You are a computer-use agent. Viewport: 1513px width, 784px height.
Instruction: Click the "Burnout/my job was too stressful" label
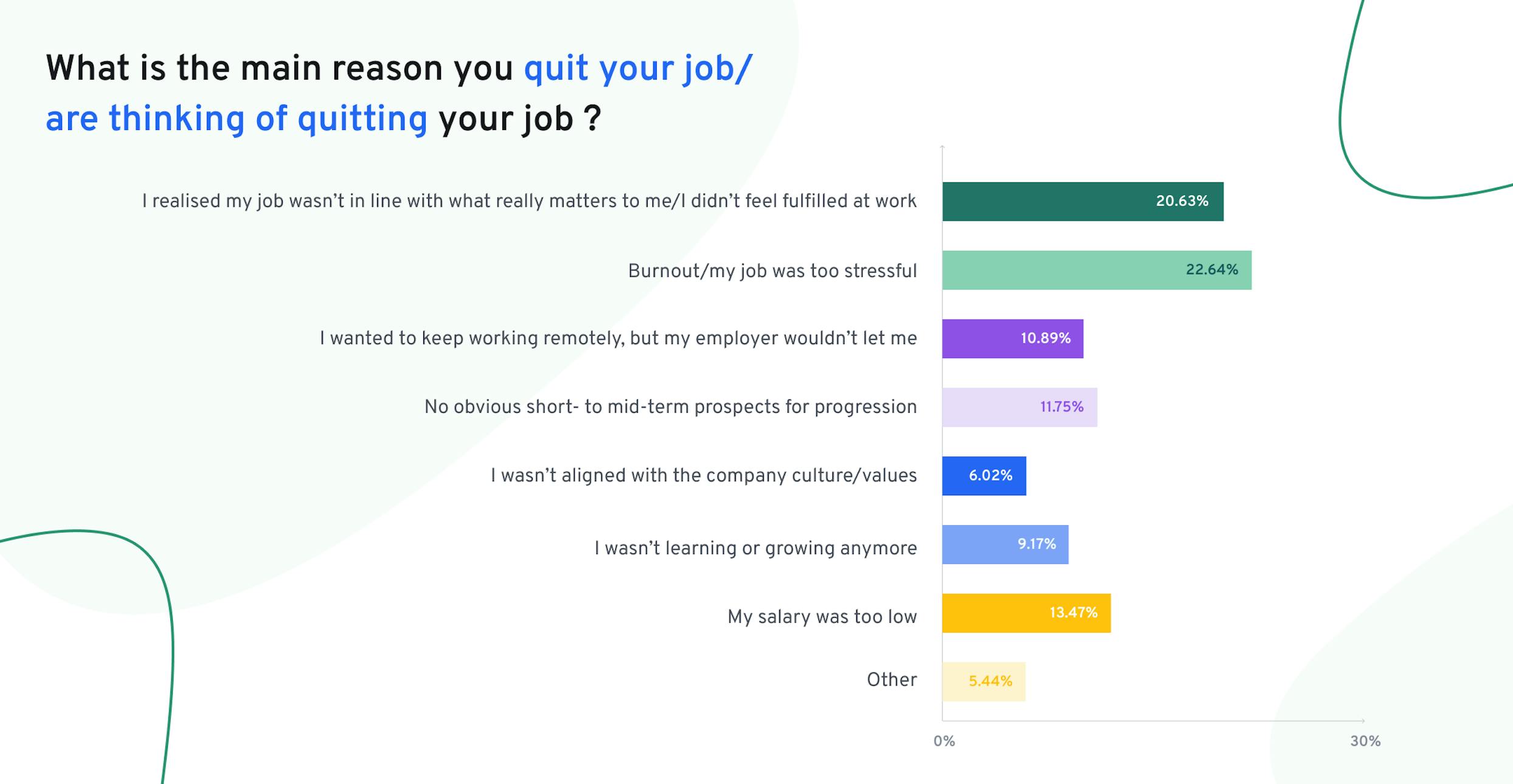pos(772,270)
